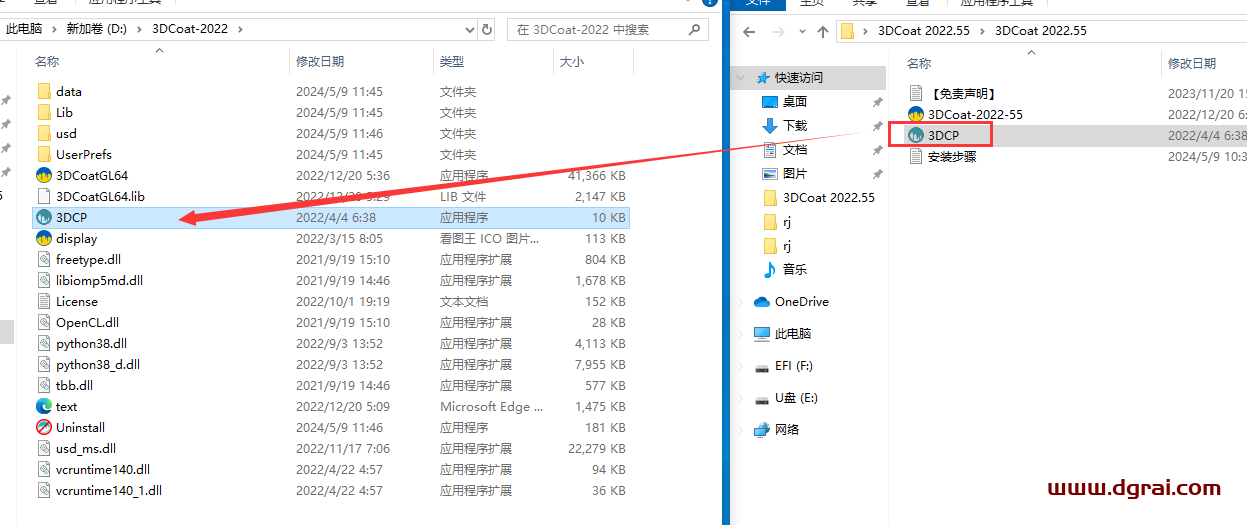Screen dimensions: 1247x525
Task: Select the 3DCoatGL64 application icon
Action: (44, 175)
